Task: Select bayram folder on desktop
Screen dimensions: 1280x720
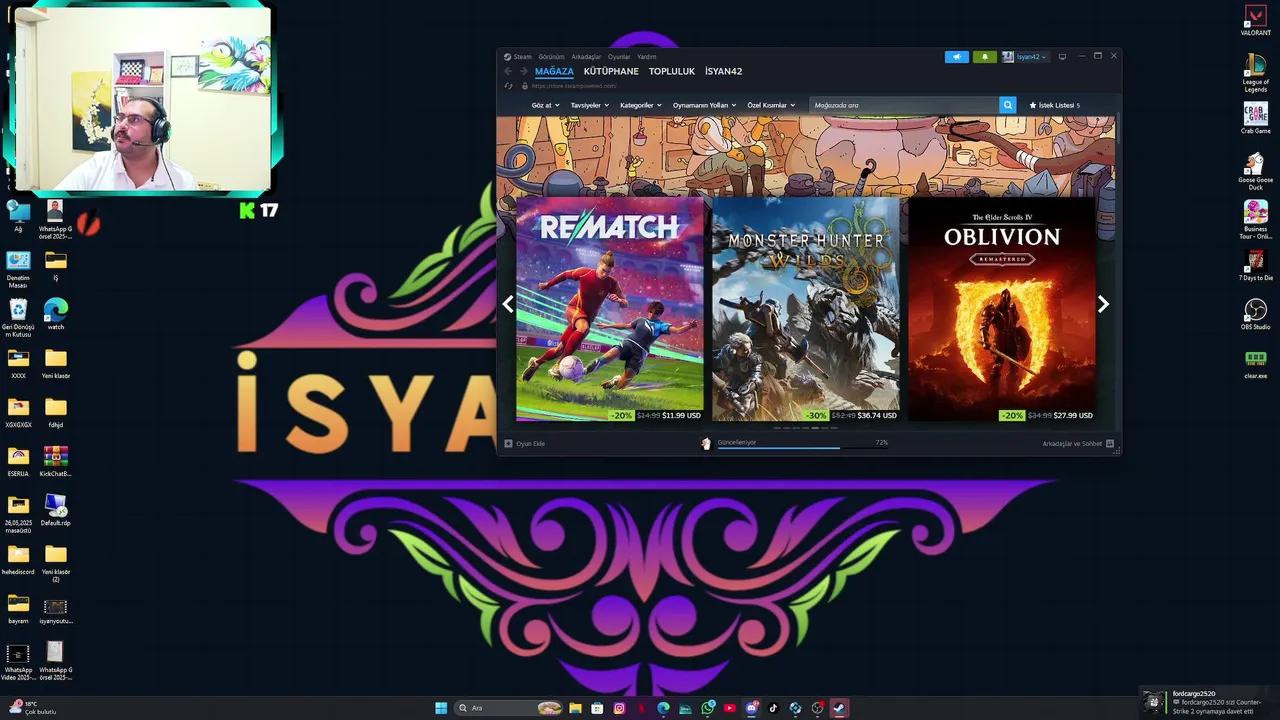Action: [18, 608]
